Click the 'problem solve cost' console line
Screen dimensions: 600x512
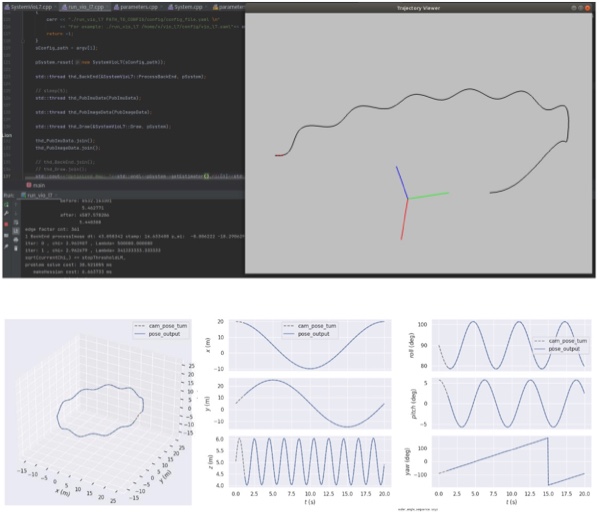[68, 264]
